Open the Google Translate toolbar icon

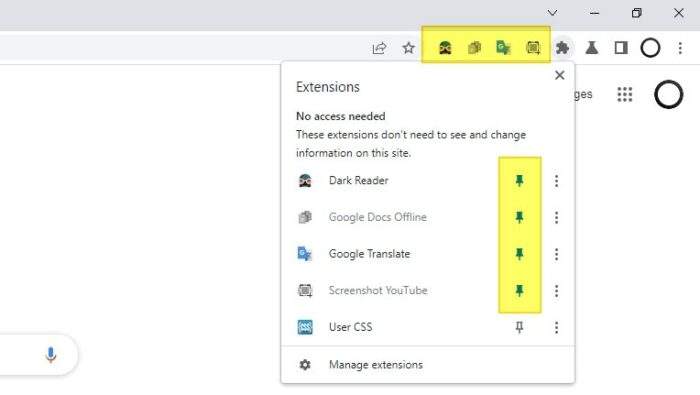(503, 48)
